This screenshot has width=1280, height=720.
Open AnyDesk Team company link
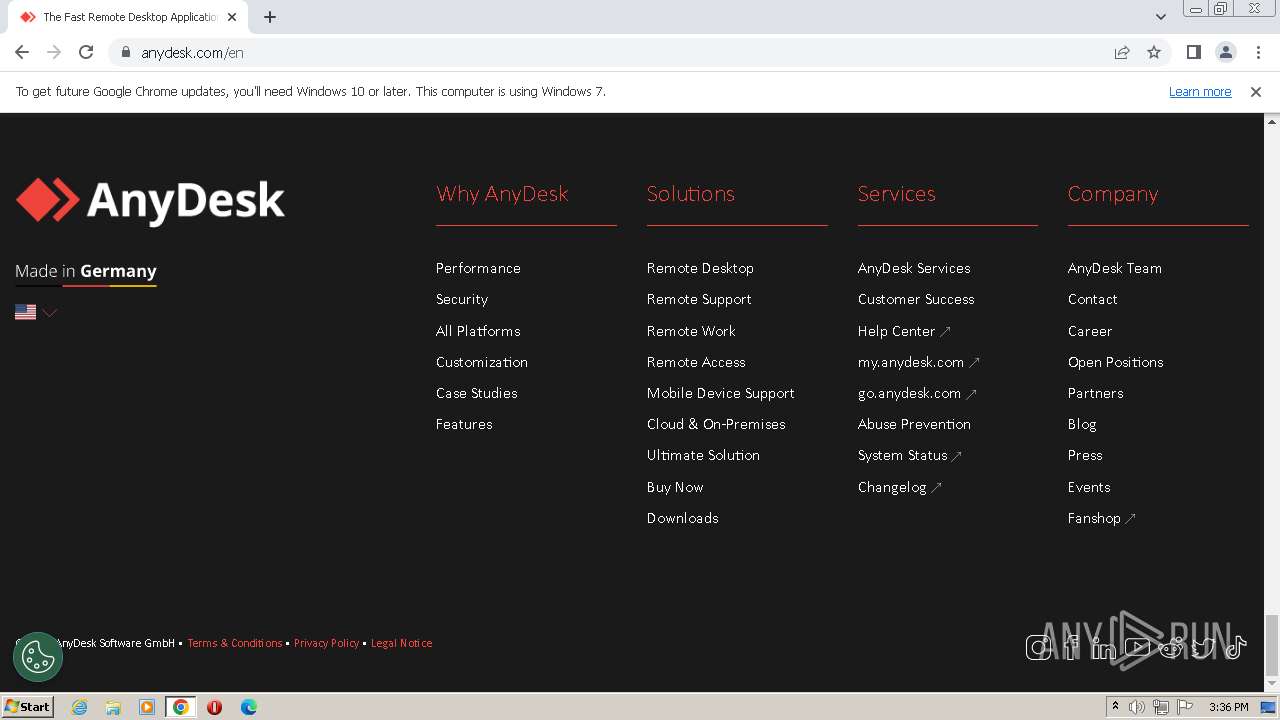(1115, 268)
